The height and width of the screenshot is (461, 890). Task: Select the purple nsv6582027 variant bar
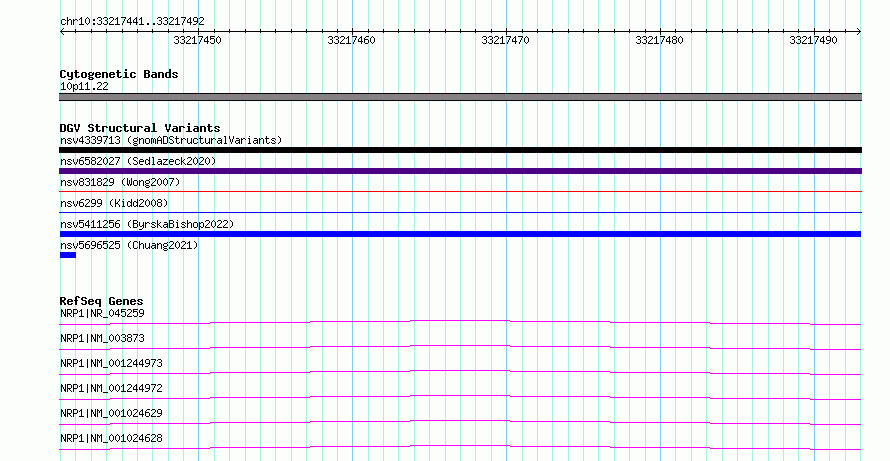pyautogui.click(x=460, y=171)
